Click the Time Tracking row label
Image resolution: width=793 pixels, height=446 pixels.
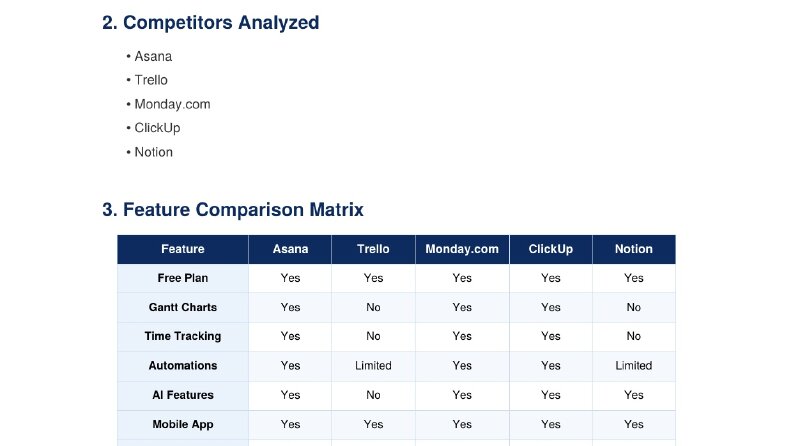tap(183, 336)
